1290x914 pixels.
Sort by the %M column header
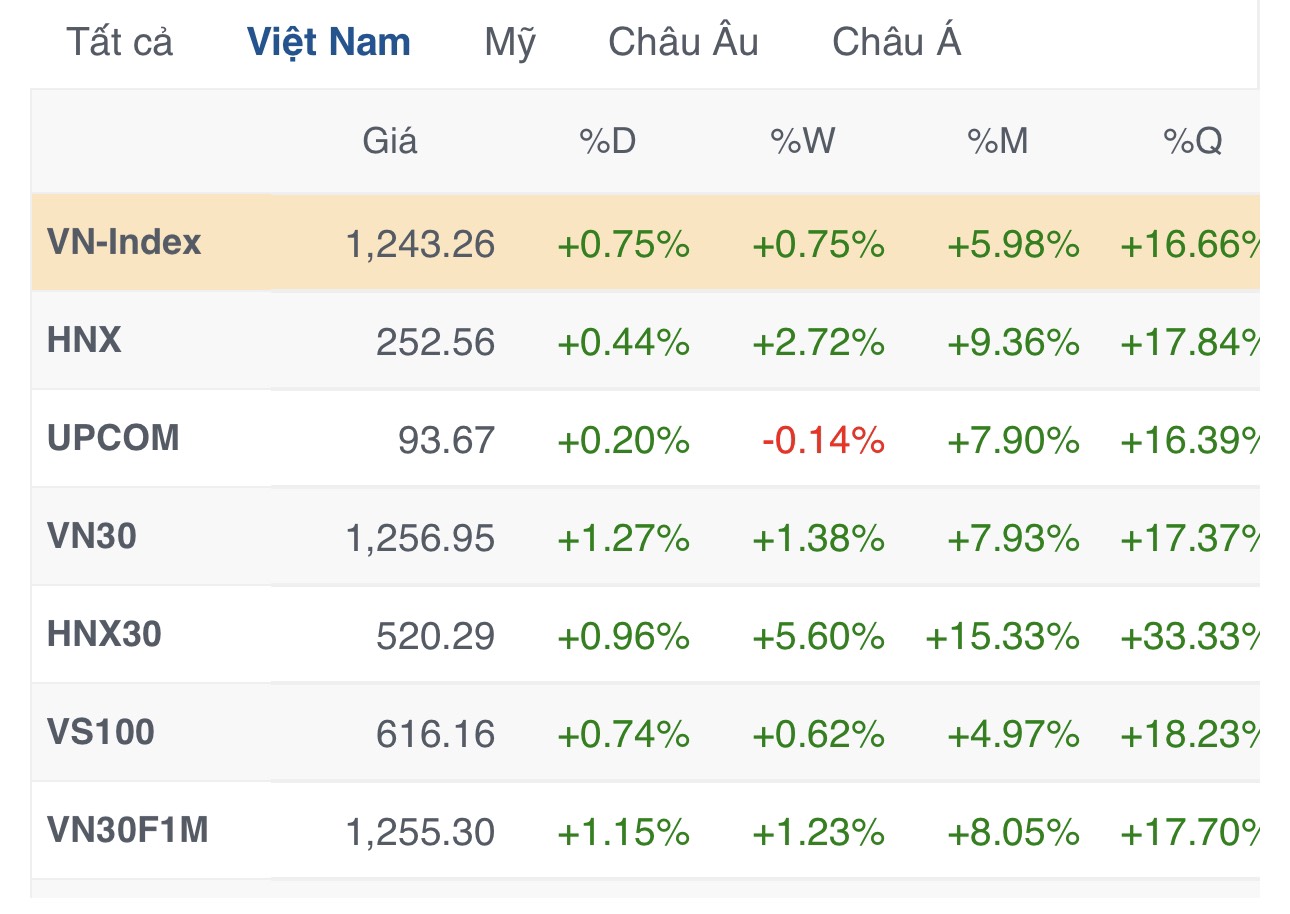[x=998, y=142]
